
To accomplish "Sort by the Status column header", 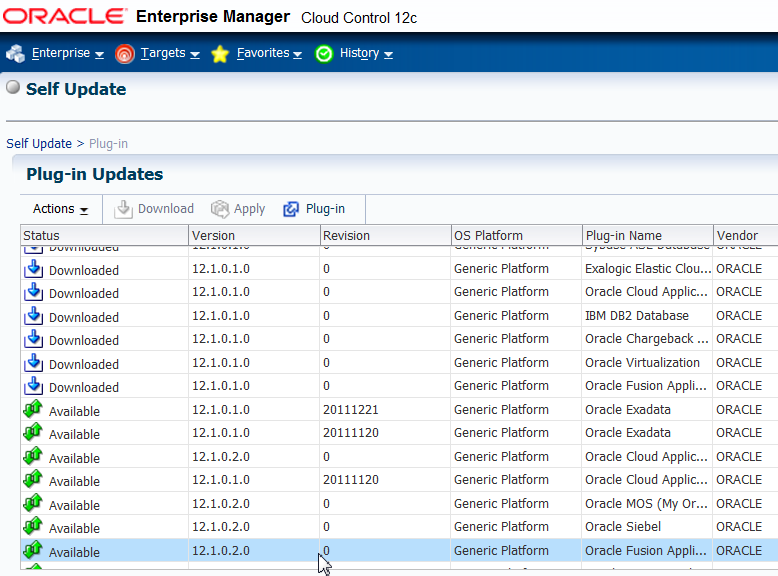I will tap(104, 235).
